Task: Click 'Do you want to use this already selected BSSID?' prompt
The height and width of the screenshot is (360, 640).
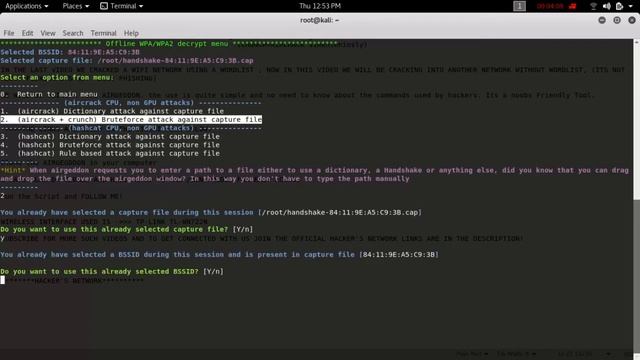Action: [x=112, y=271]
